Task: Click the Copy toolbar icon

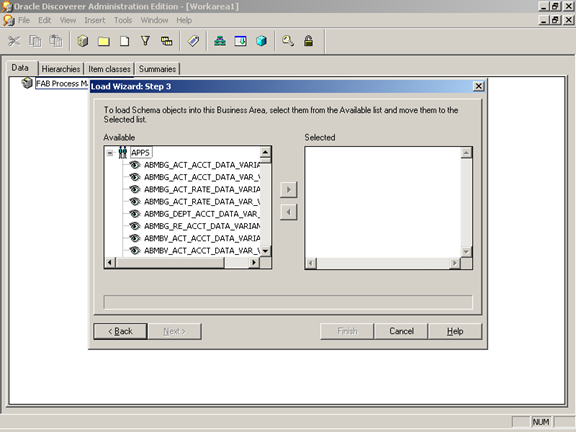Action: tap(35, 41)
